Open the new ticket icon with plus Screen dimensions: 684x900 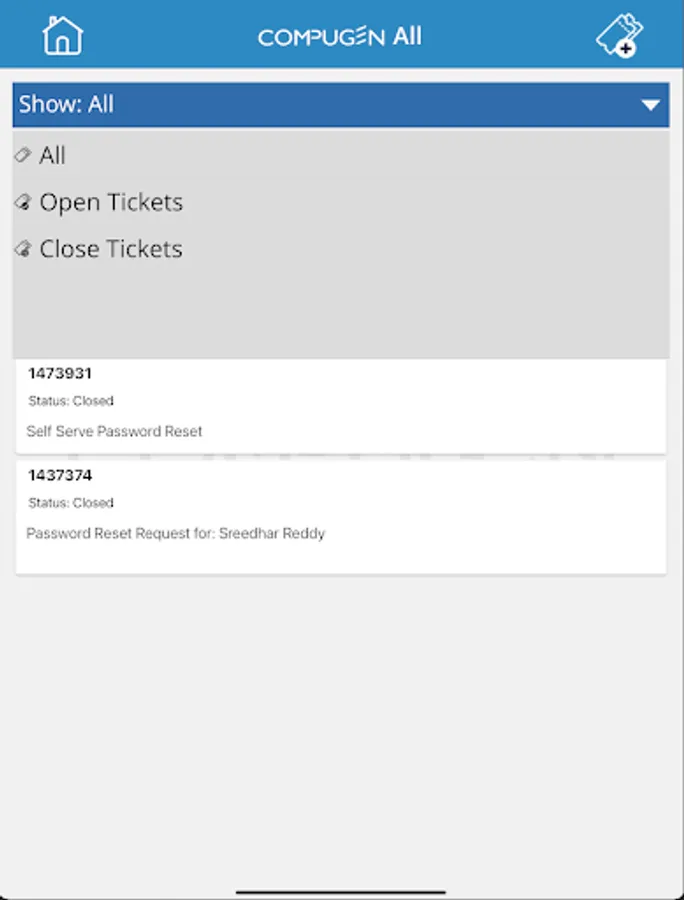click(619, 37)
